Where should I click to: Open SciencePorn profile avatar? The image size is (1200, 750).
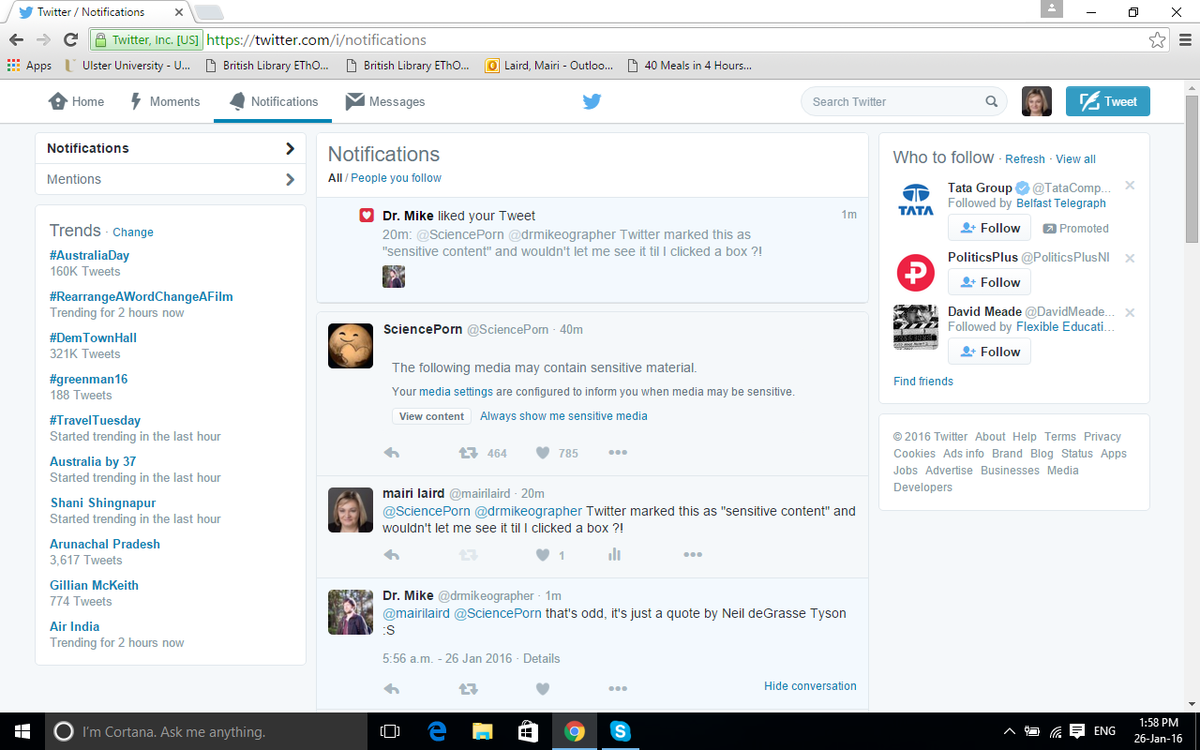[350, 345]
